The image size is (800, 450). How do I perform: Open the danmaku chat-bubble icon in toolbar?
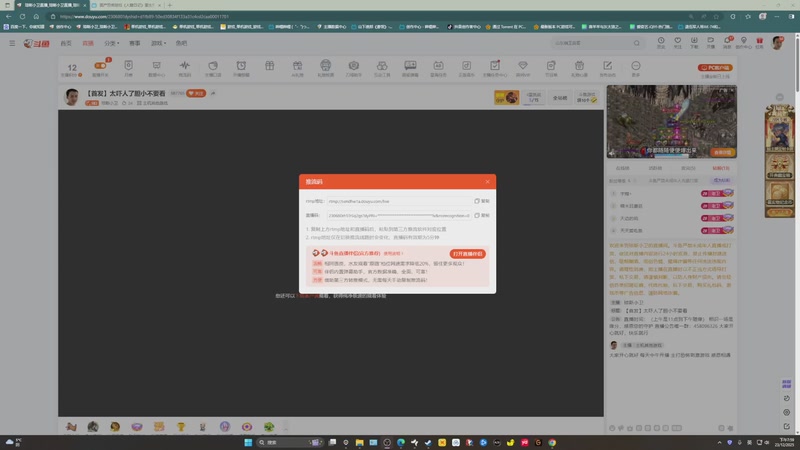[x=410, y=65]
